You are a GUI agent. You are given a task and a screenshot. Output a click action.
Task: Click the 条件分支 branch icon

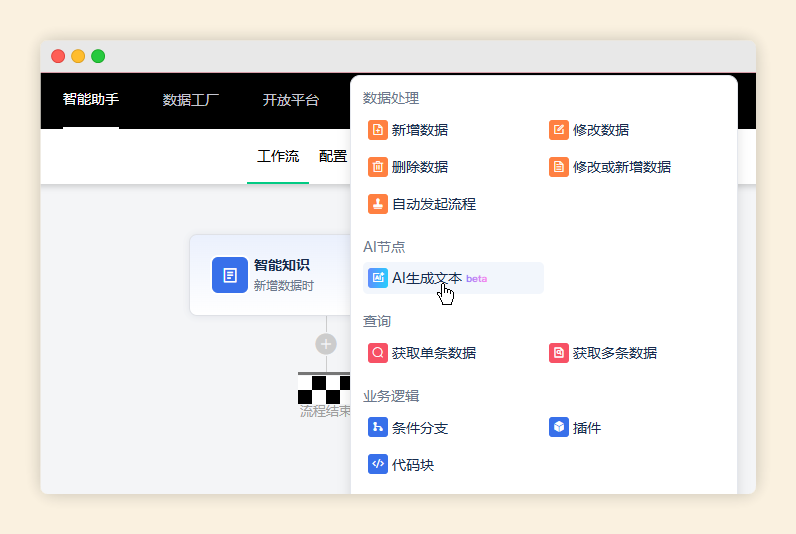377,428
